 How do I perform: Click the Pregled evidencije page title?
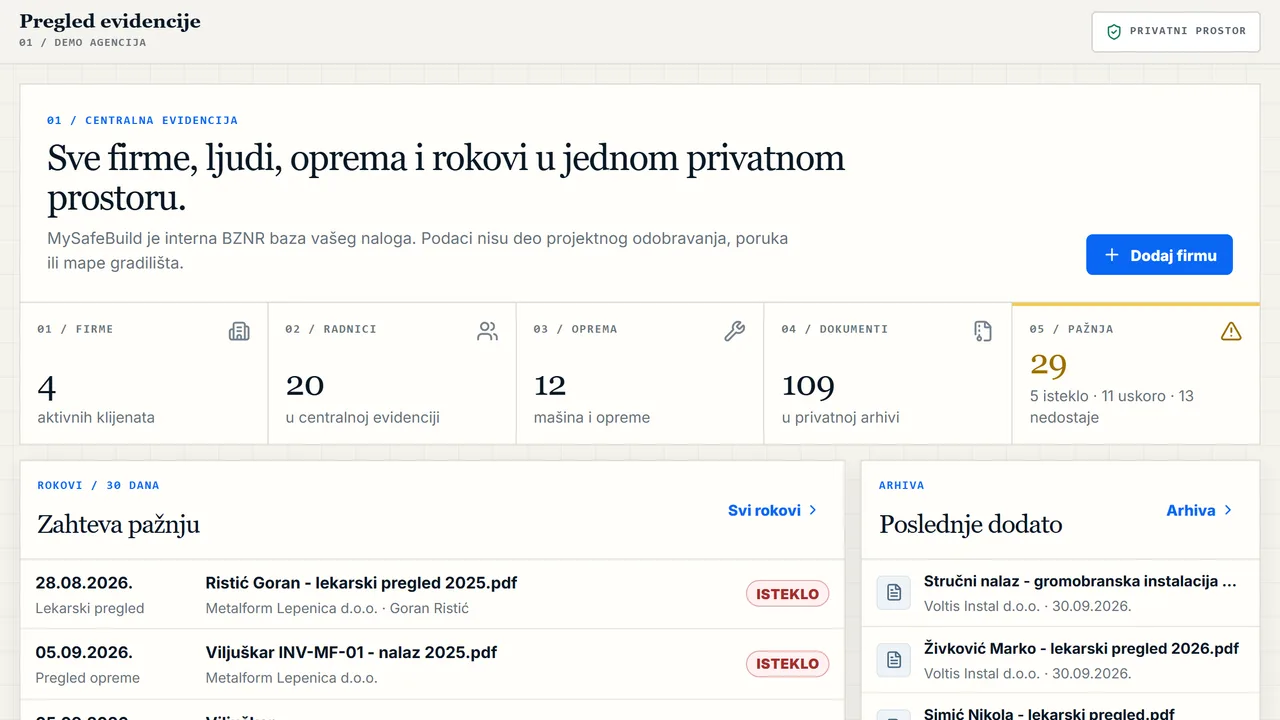coord(110,21)
